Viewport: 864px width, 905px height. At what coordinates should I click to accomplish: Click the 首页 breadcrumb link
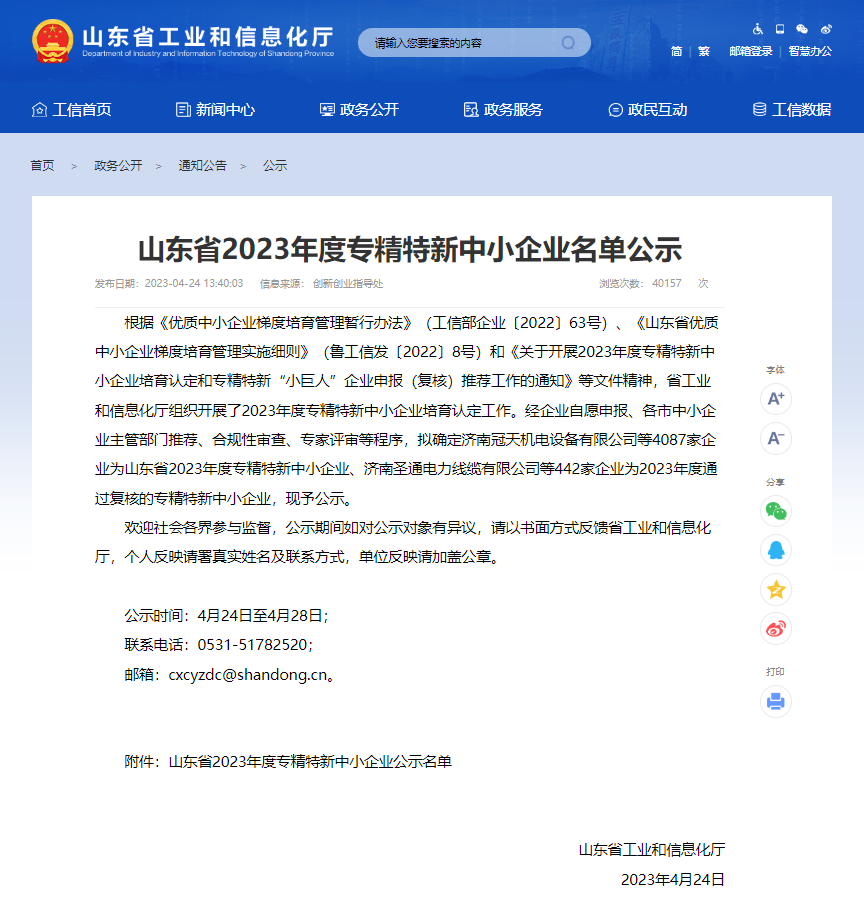pyautogui.click(x=42, y=166)
